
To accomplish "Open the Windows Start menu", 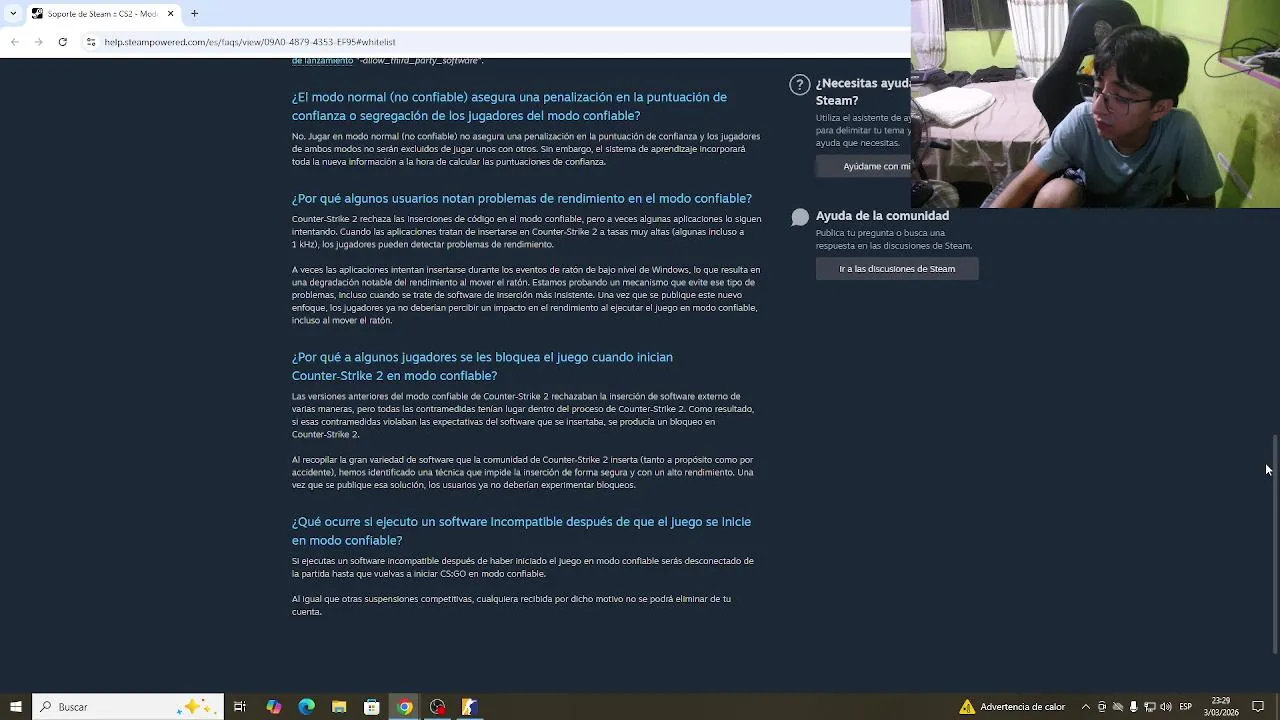I will tap(15, 707).
